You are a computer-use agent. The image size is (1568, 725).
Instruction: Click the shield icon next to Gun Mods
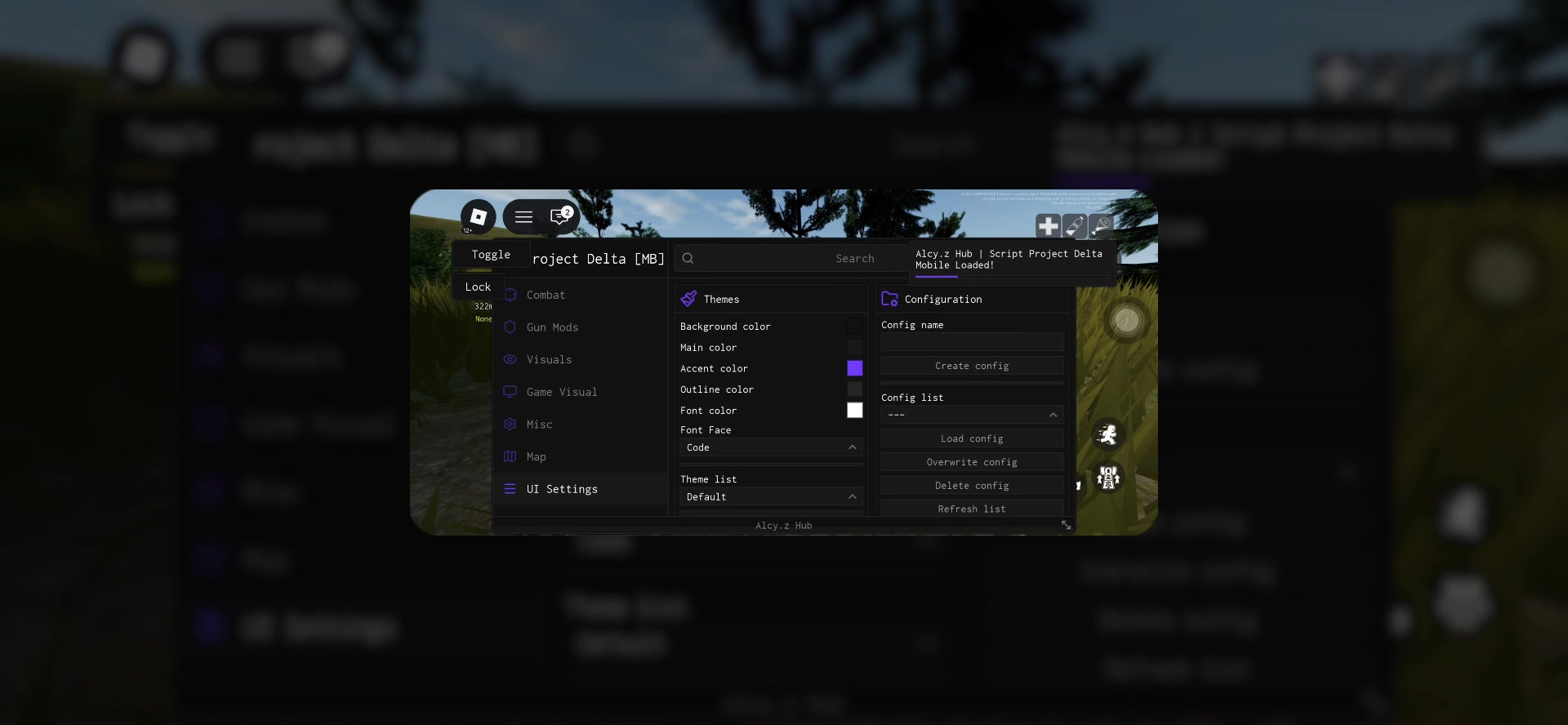pos(510,327)
